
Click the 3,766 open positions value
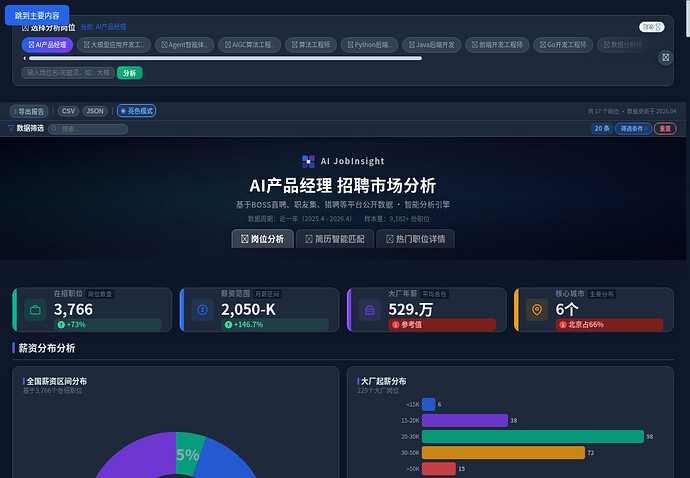73,310
